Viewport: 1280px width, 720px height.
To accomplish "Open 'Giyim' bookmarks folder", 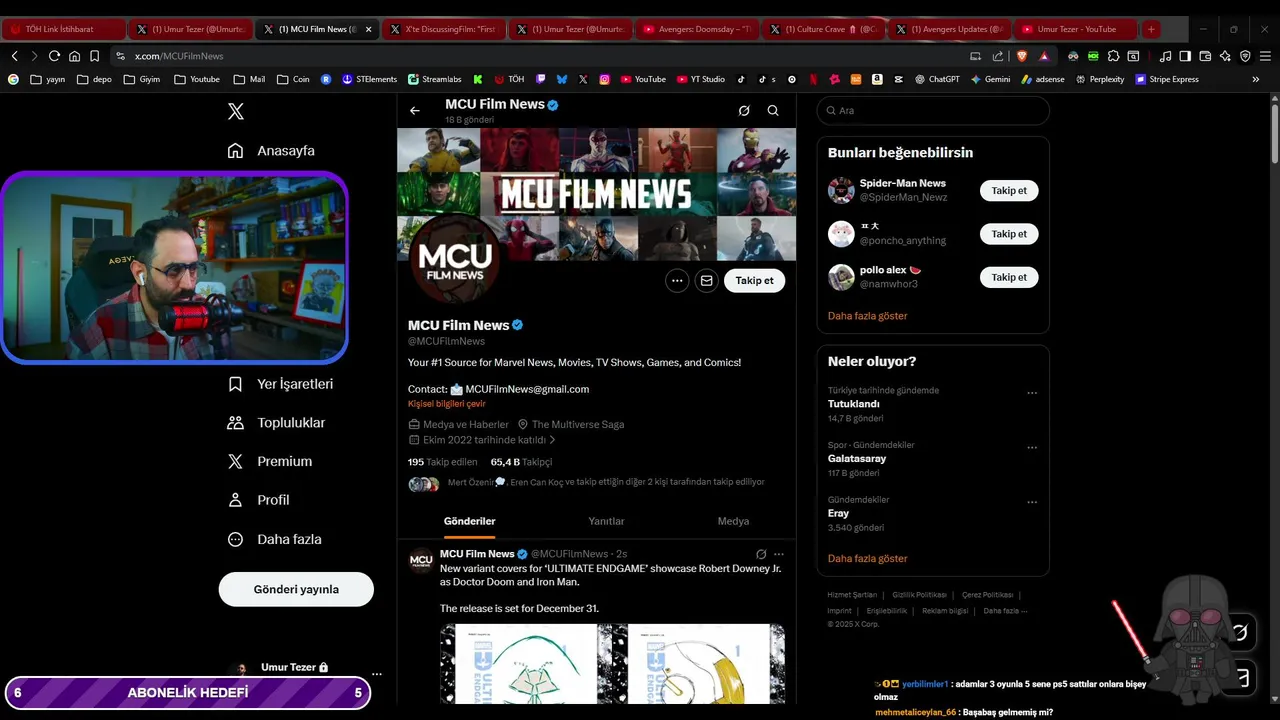I will [142, 79].
